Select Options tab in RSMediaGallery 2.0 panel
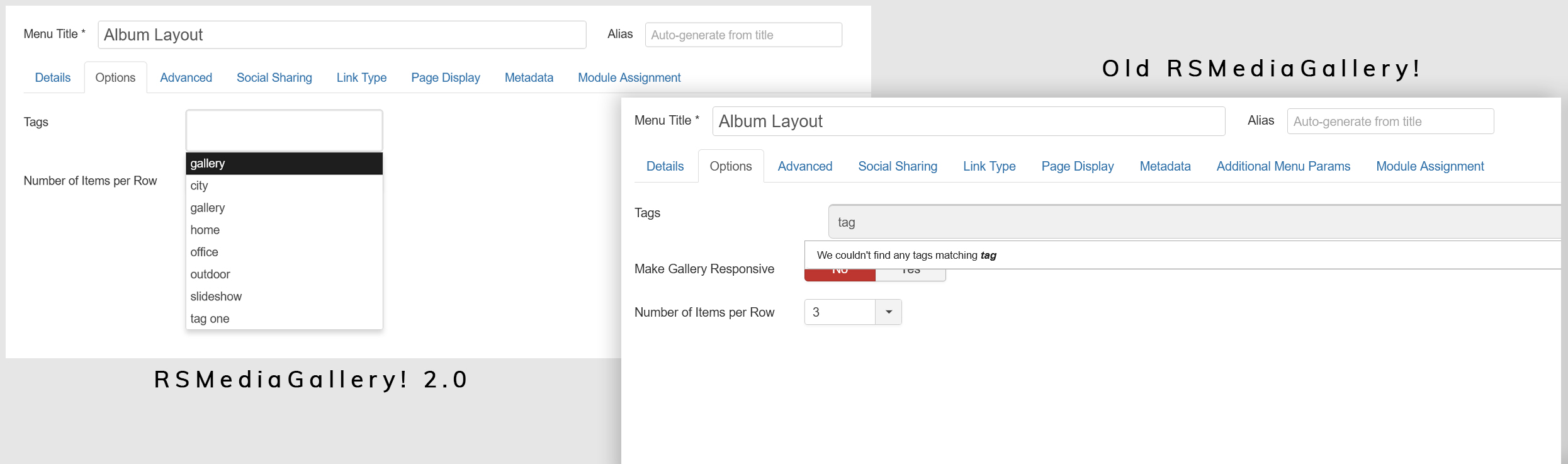 click(x=115, y=77)
